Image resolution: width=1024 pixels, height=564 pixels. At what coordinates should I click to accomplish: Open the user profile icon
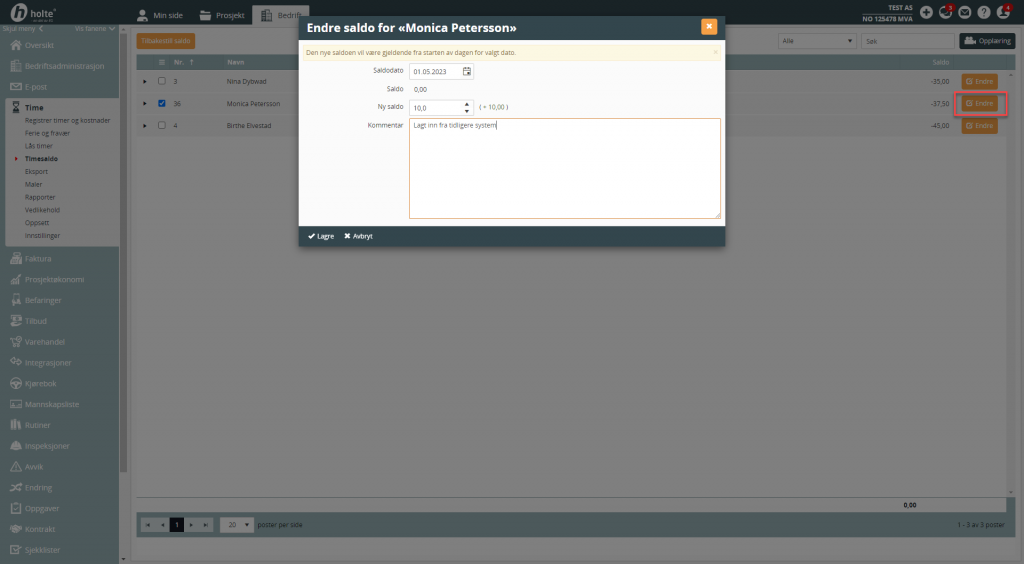click(x=1004, y=12)
